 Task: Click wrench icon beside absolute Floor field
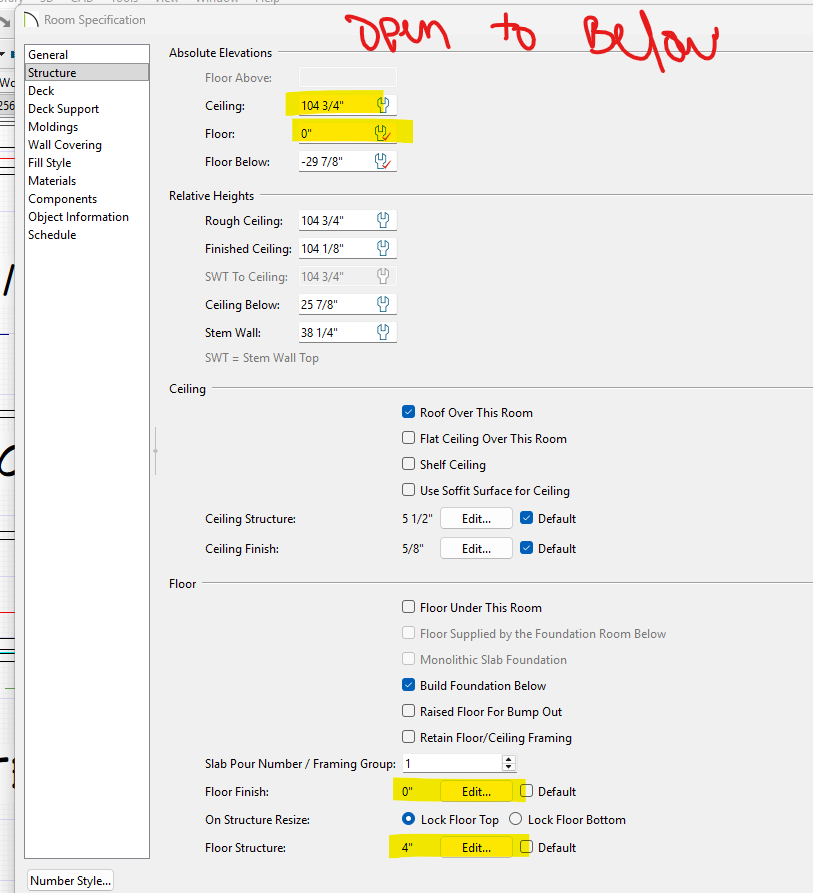[381, 133]
